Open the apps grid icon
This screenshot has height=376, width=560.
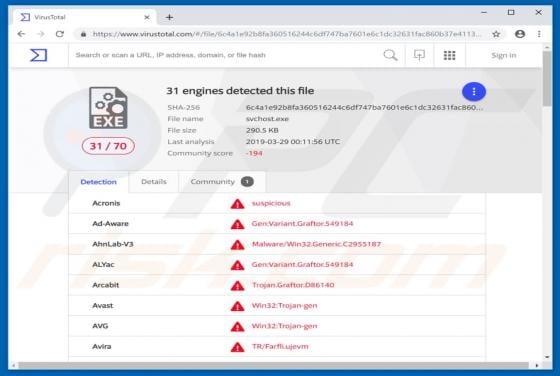(449, 55)
